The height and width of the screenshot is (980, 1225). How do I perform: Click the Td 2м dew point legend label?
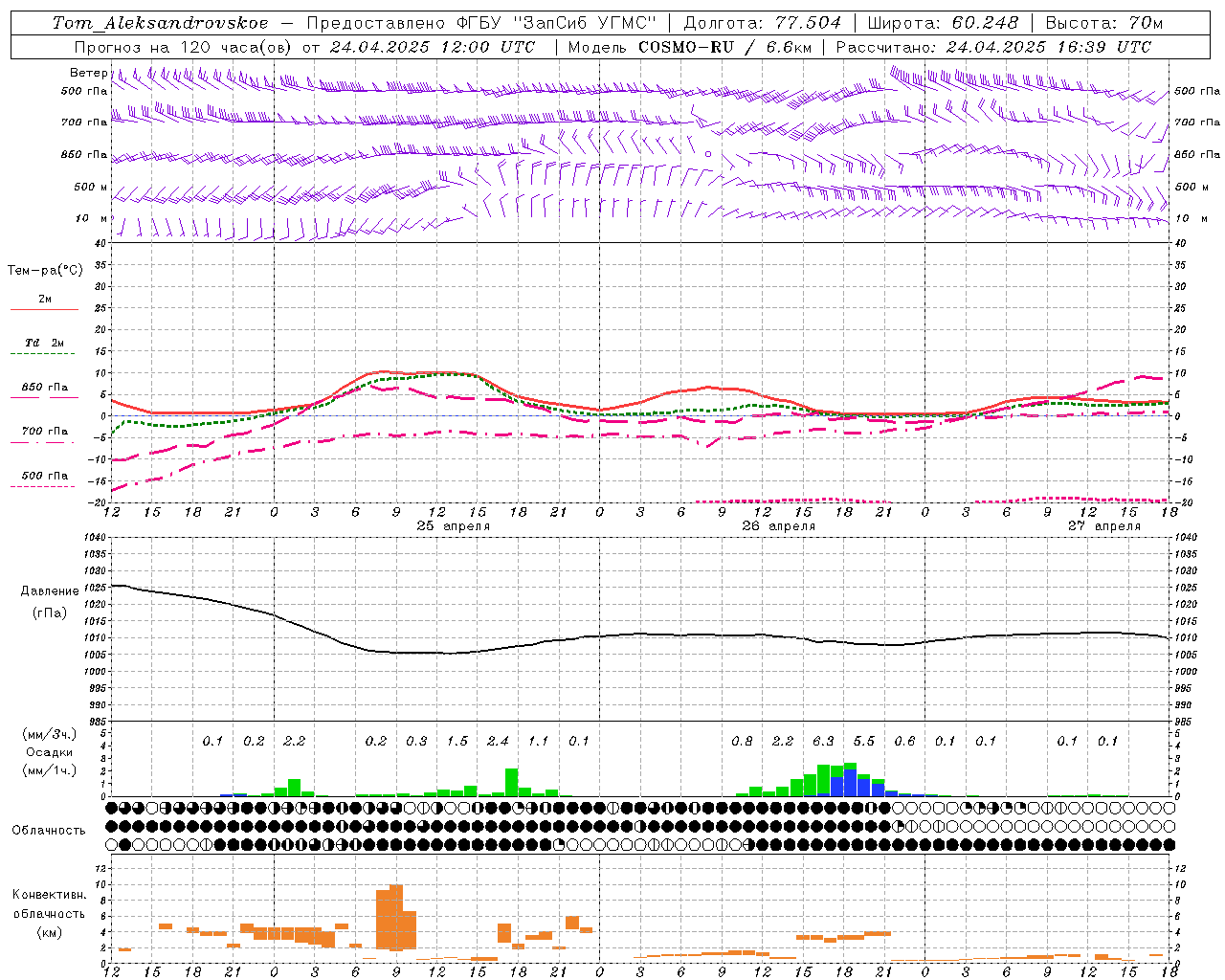click(45, 343)
